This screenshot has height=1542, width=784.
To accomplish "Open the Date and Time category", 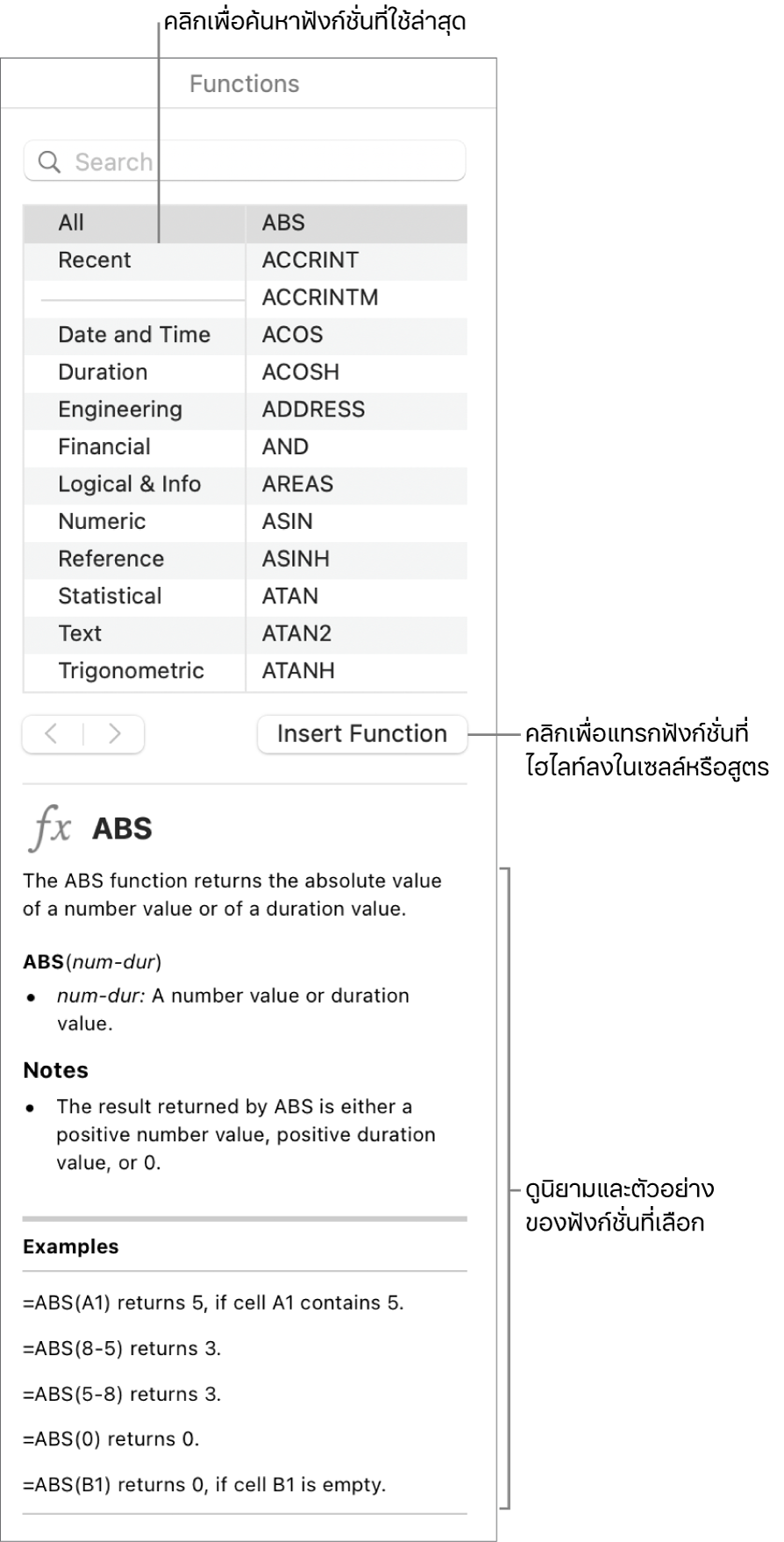I will 134,335.
